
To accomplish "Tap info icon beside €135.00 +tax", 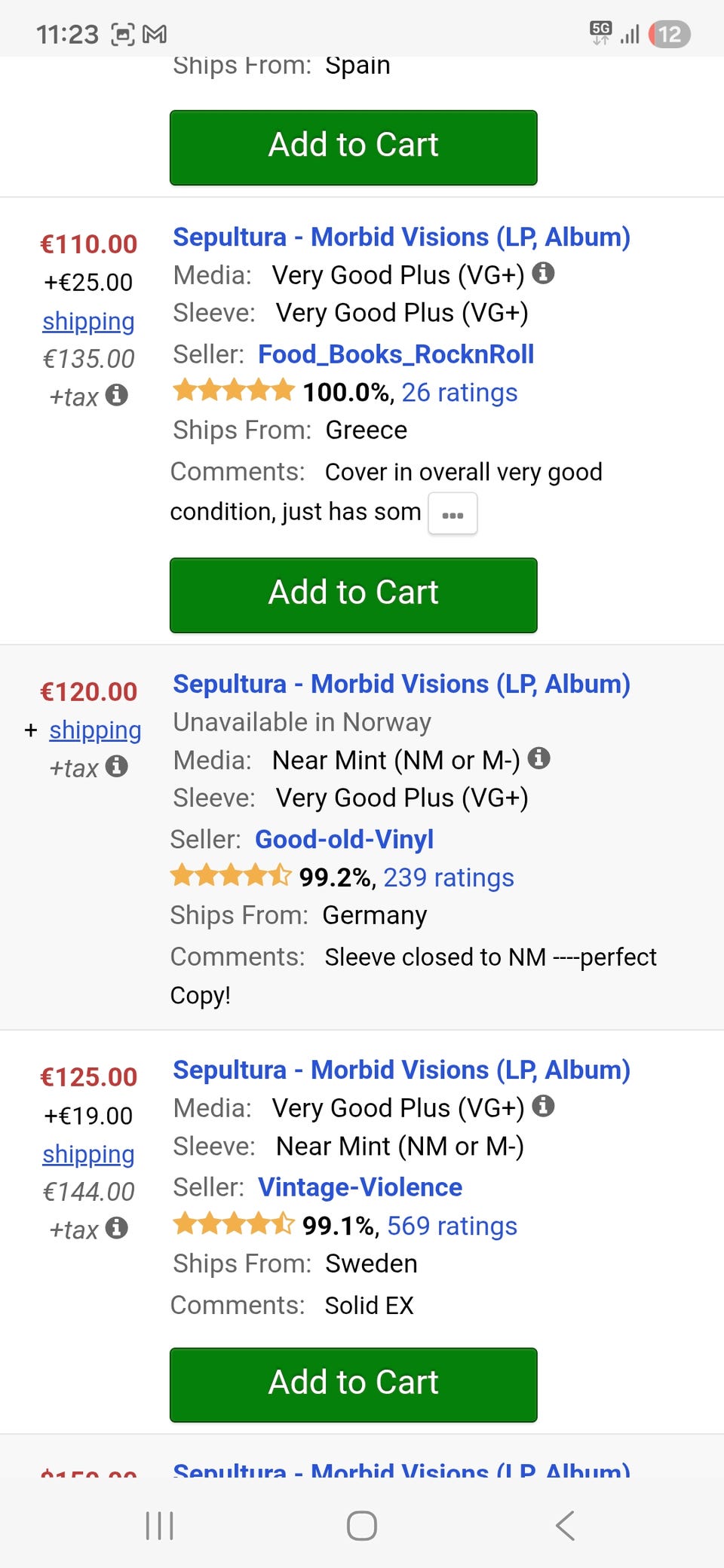I will point(116,394).
